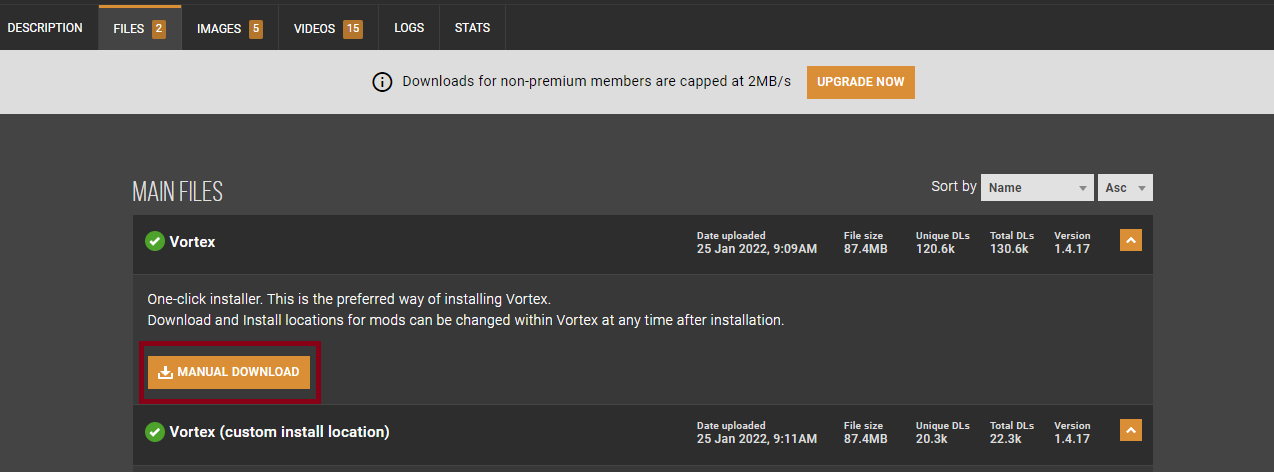
Task: Open the Sort by Name dropdown
Action: click(x=1037, y=188)
